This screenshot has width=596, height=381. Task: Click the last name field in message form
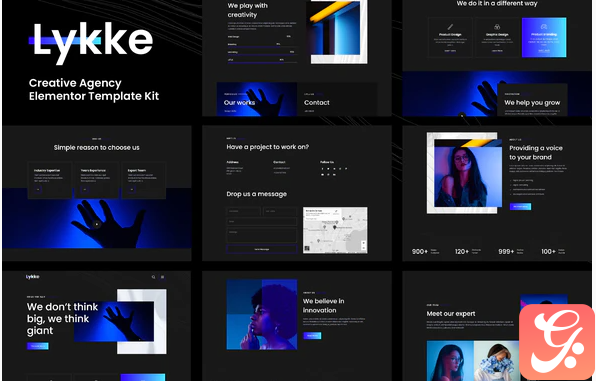point(280,211)
